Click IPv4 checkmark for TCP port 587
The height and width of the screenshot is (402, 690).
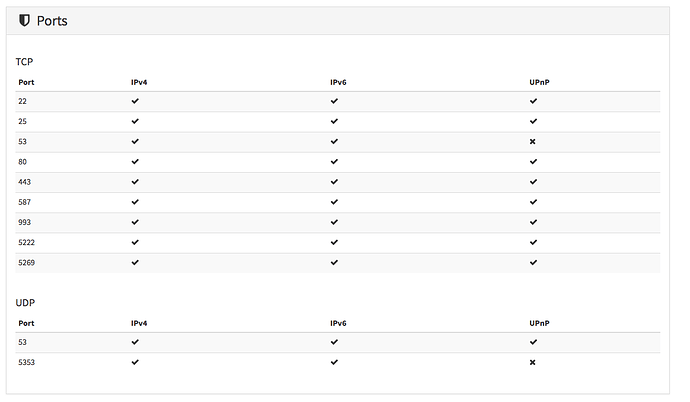click(x=135, y=202)
